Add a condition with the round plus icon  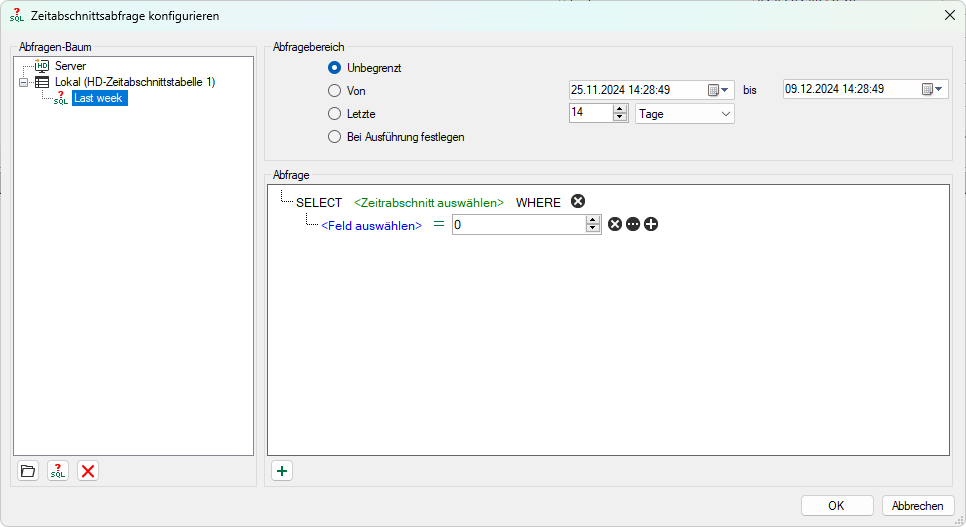coord(651,225)
